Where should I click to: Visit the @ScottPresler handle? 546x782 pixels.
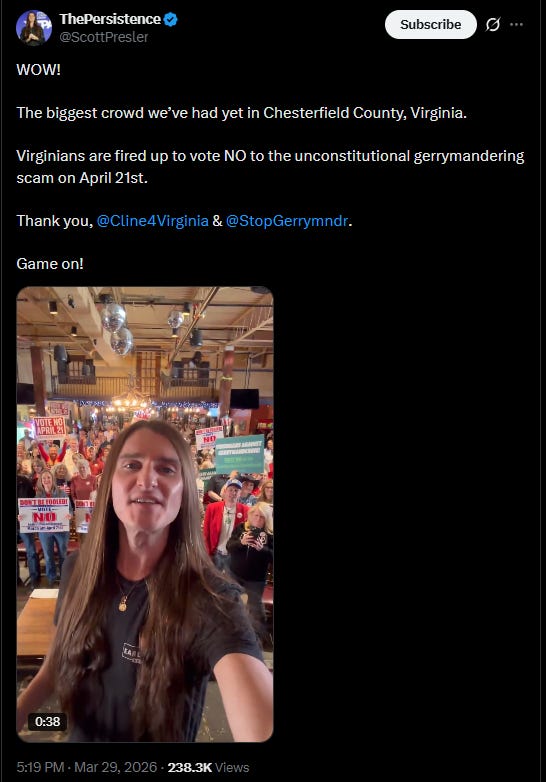(x=104, y=37)
